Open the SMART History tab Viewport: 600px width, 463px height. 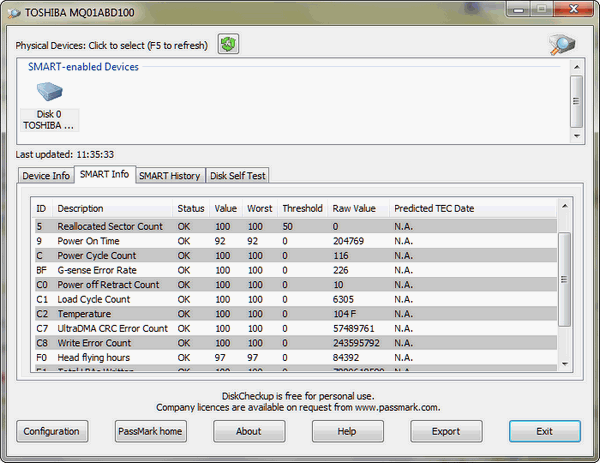[x=170, y=176]
